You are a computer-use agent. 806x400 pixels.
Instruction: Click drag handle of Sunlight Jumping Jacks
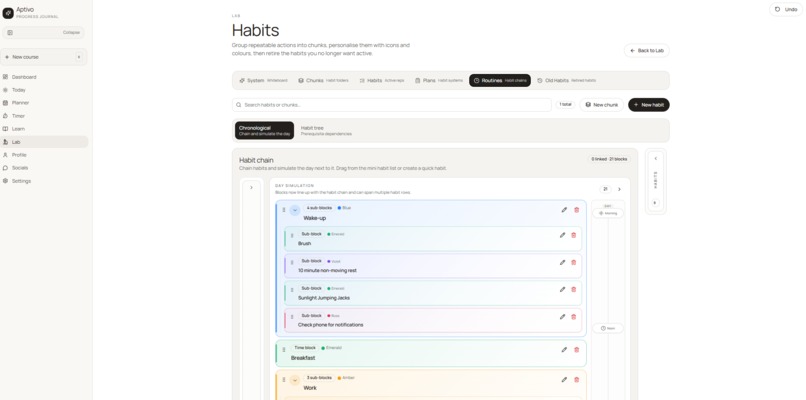(292, 290)
